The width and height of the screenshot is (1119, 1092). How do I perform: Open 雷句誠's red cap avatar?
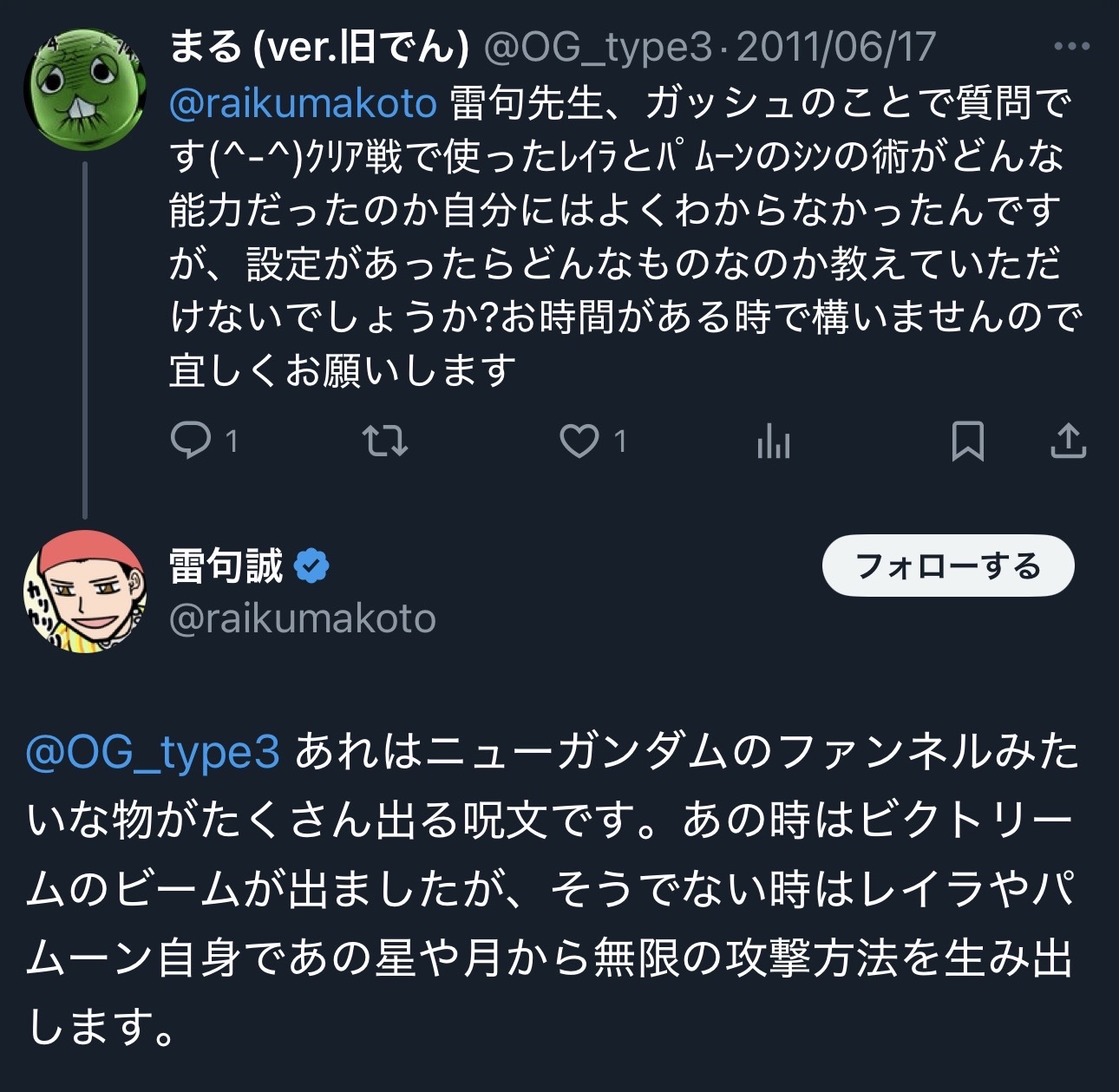pyautogui.click(x=84, y=591)
